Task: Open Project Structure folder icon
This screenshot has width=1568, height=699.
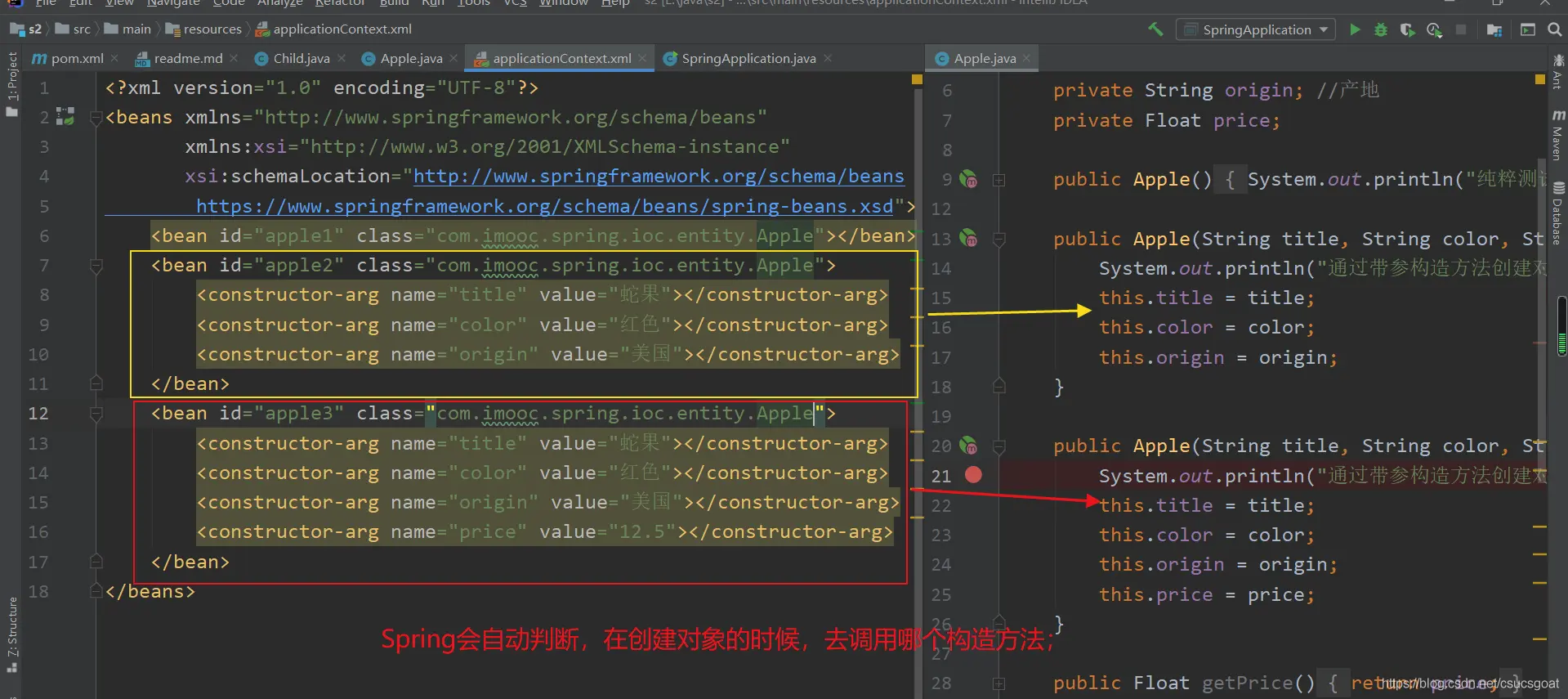Action: click(1494, 29)
